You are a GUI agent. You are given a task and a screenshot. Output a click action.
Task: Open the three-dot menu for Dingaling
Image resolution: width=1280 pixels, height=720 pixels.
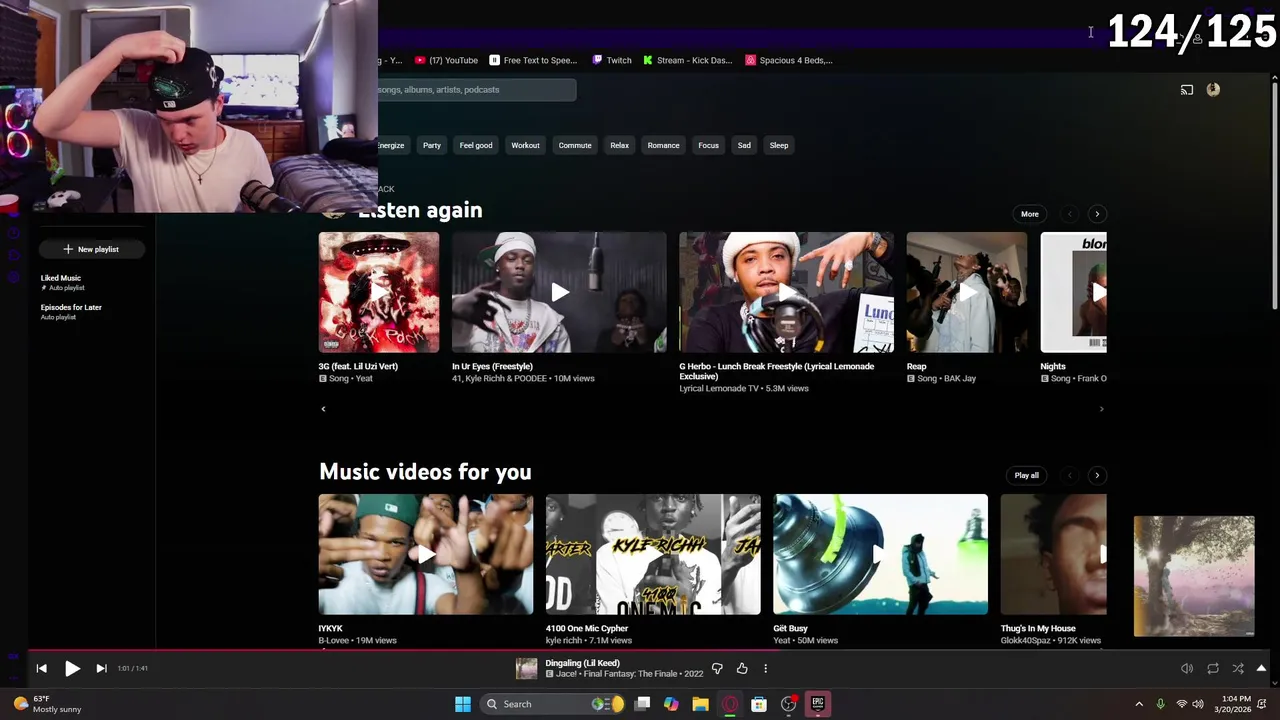(x=766, y=668)
